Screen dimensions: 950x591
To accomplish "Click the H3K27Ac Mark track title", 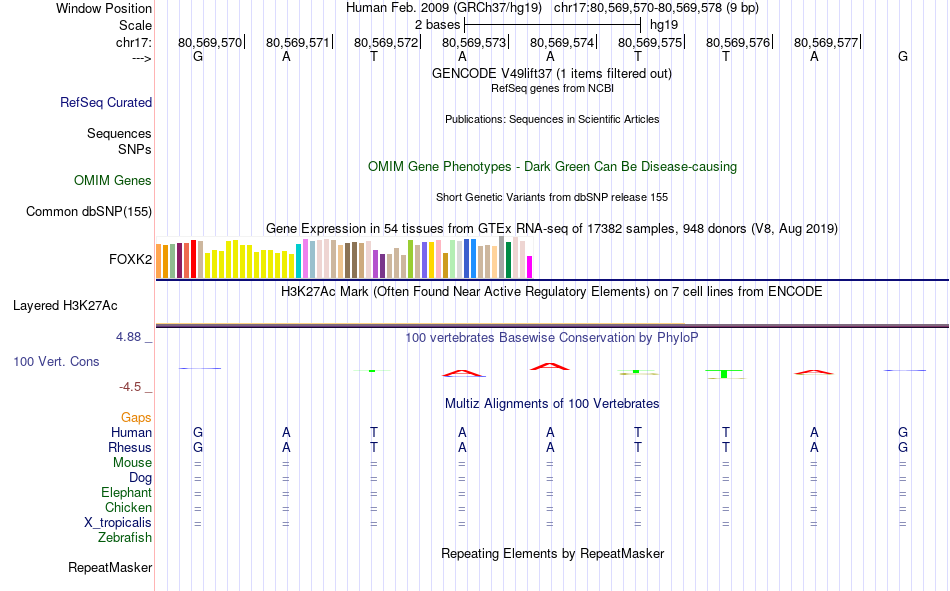I will coord(552,292).
